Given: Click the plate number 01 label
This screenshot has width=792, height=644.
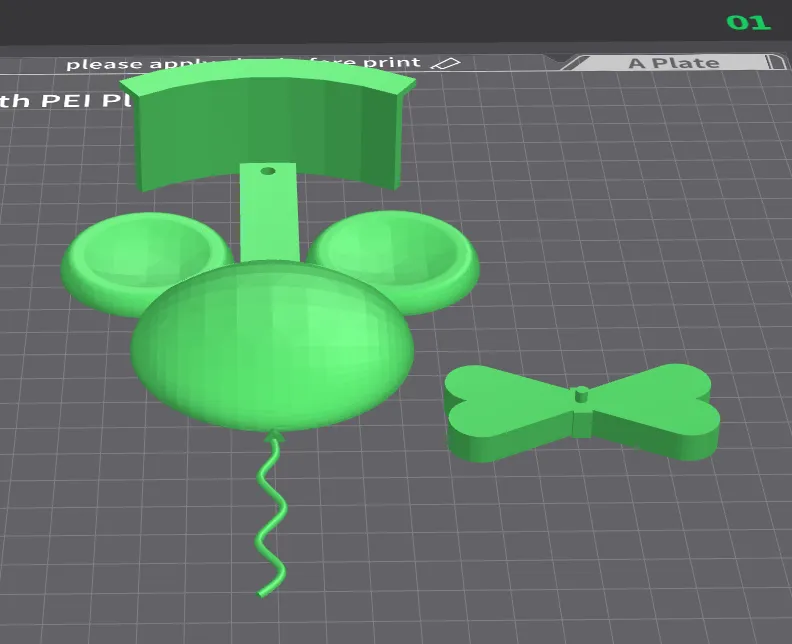Looking at the screenshot, I should pyautogui.click(x=749, y=23).
